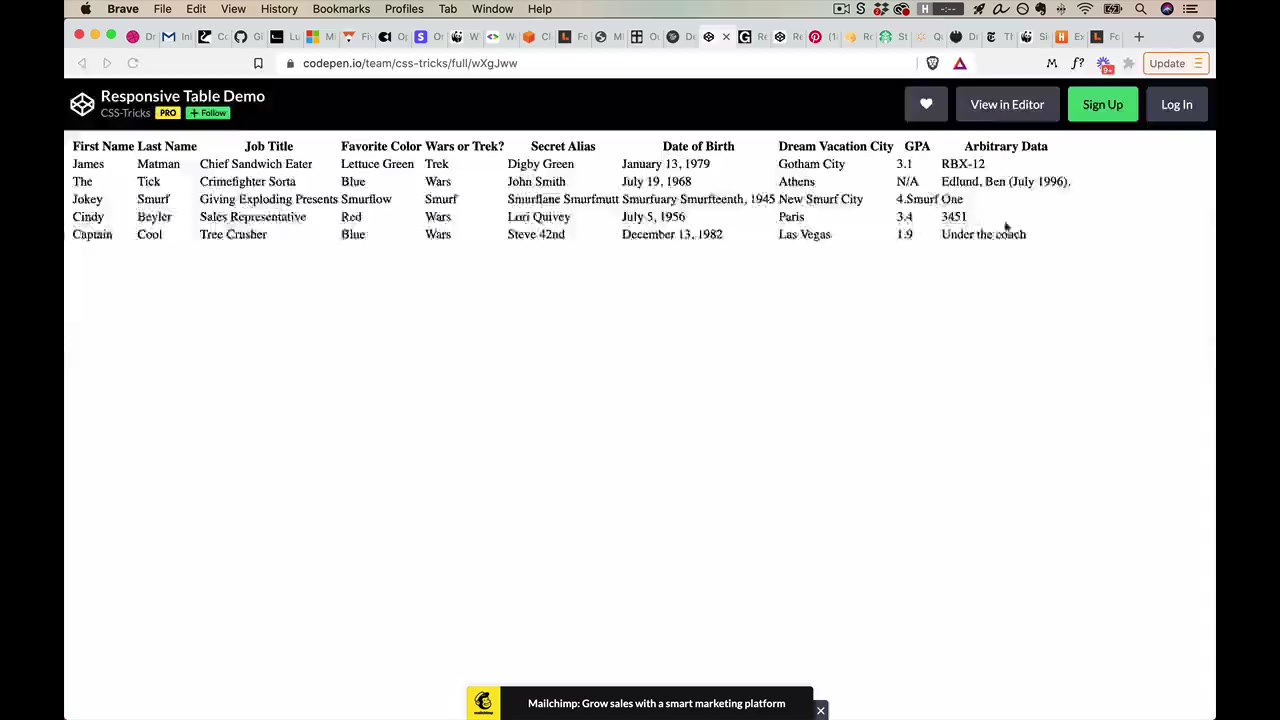This screenshot has height=720, width=1280.
Task: Click the View in Editor button
Action: point(1007,104)
